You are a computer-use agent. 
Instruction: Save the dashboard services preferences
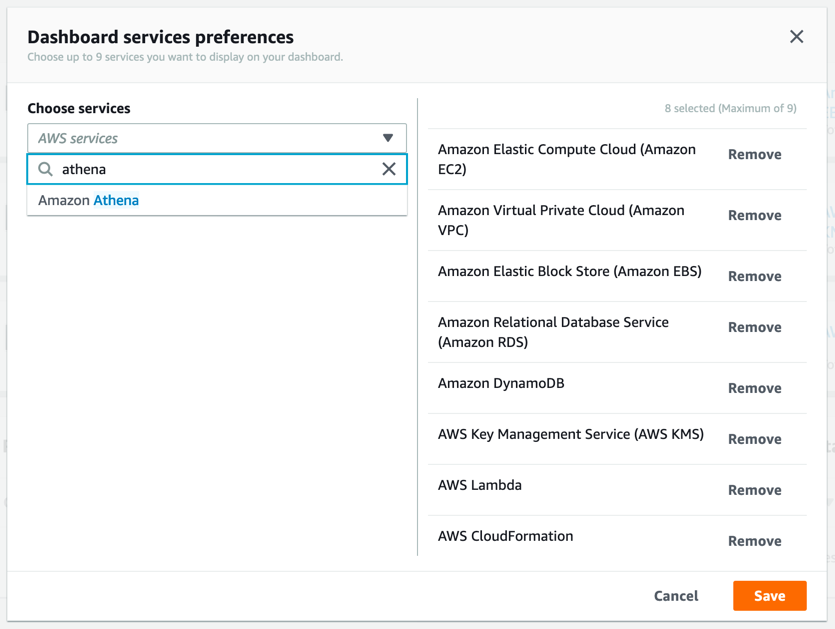coord(769,596)
